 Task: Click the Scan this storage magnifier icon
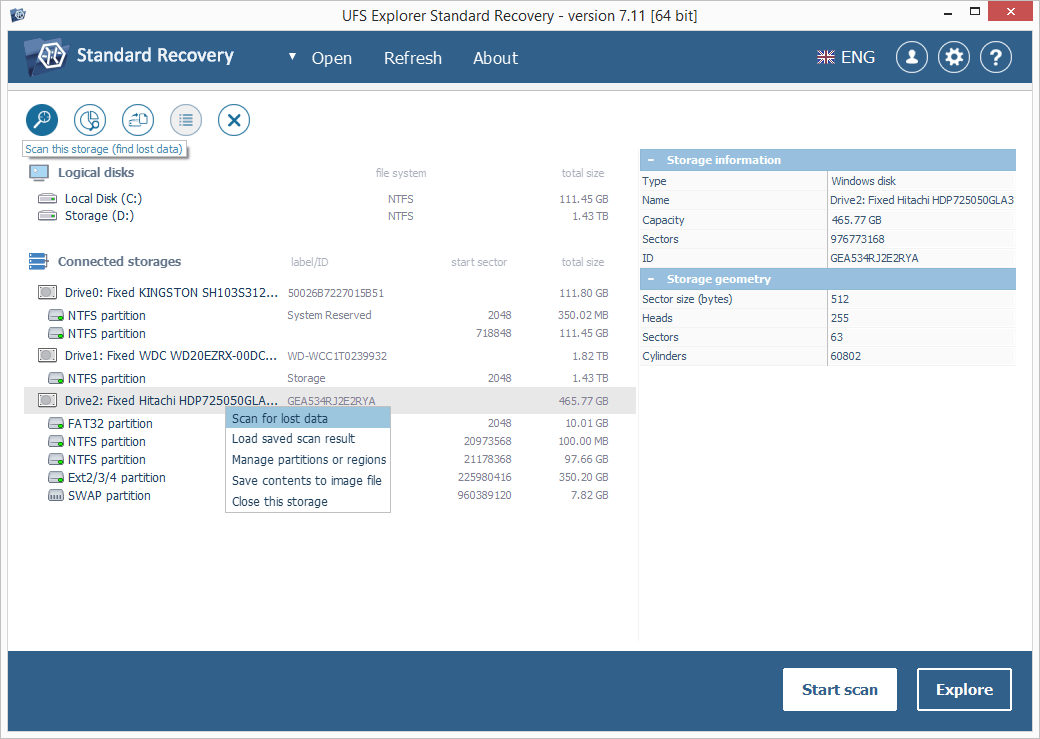pos(42,120)
